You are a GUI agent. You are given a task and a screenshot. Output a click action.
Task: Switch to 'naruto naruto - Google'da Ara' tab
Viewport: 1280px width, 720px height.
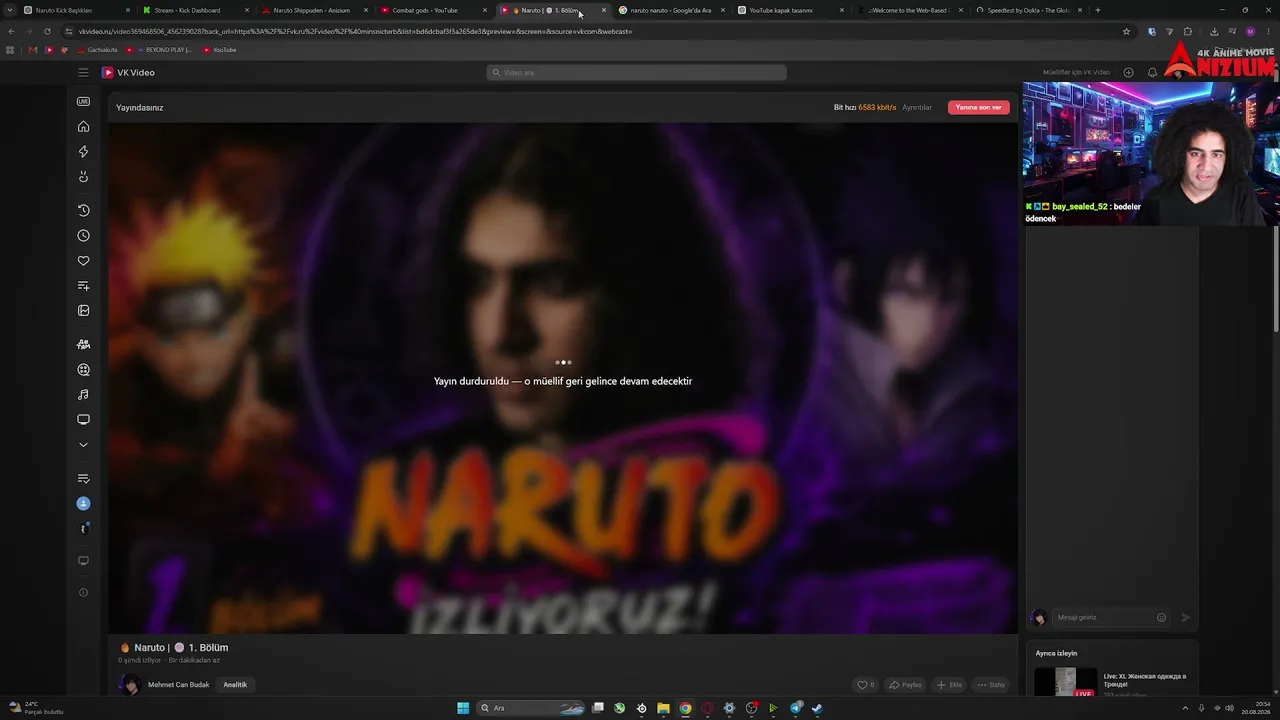point(669,11)
